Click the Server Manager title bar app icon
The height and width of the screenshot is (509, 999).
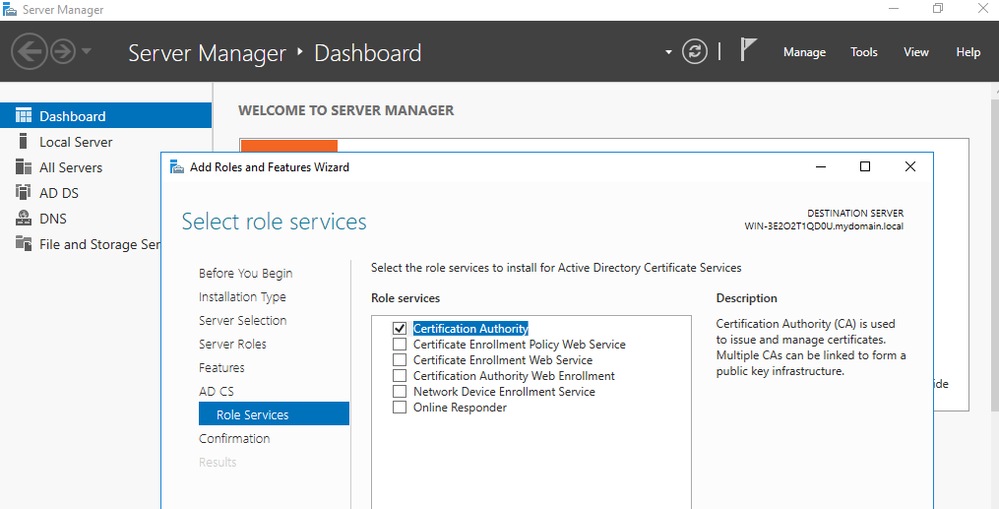click(x=10, y=10)
